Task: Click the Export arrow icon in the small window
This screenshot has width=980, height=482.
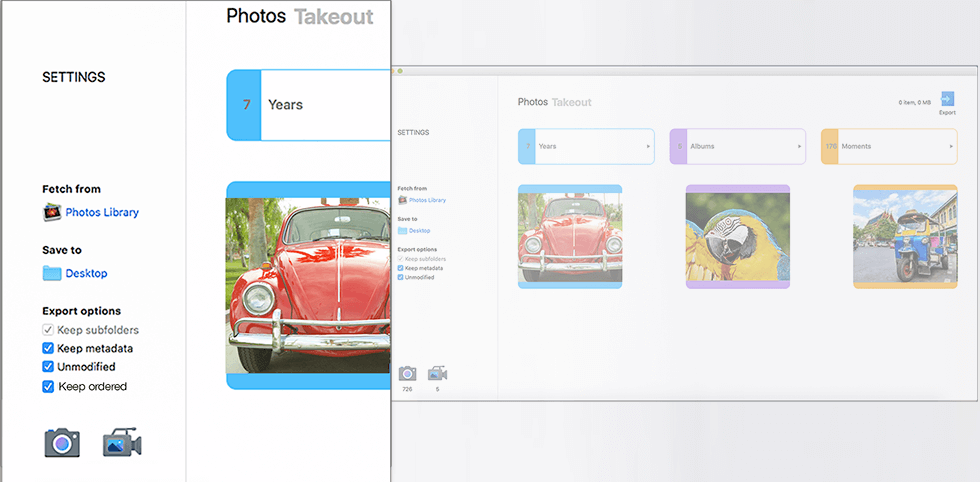Action: click(x=948, y=99)
